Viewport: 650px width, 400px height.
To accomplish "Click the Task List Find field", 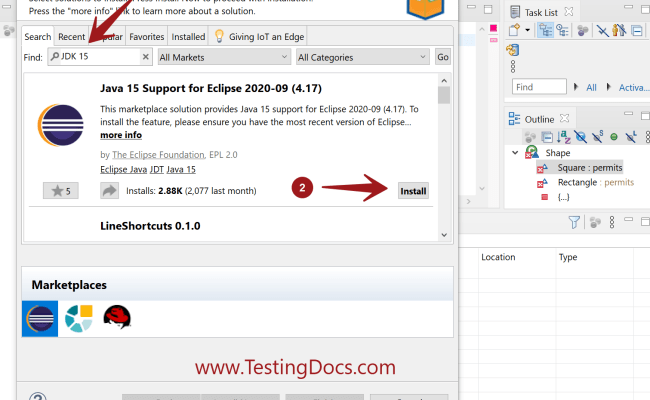I will click(539, 87).
